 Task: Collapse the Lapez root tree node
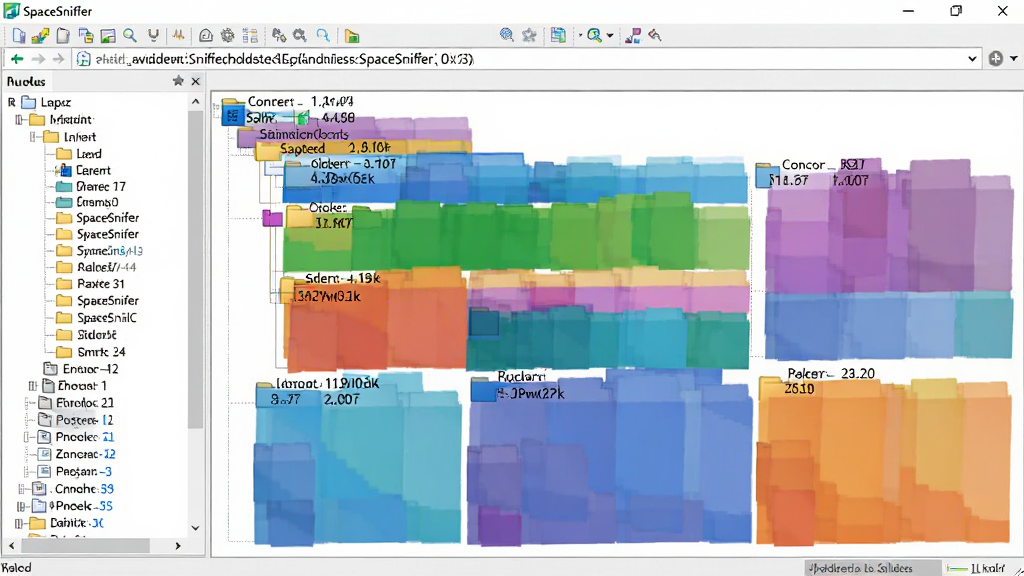coord(12,103)
